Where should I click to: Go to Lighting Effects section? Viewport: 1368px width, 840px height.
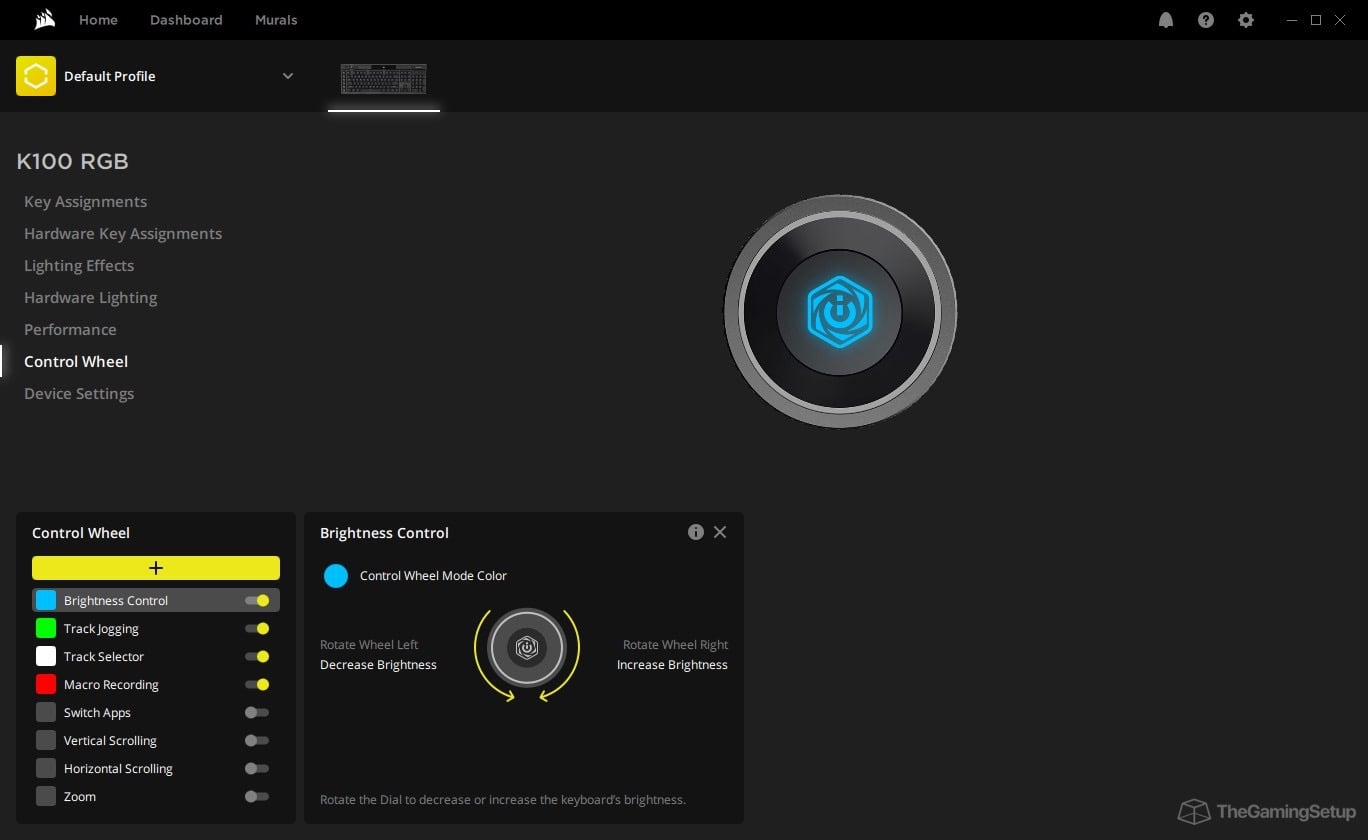79,266
